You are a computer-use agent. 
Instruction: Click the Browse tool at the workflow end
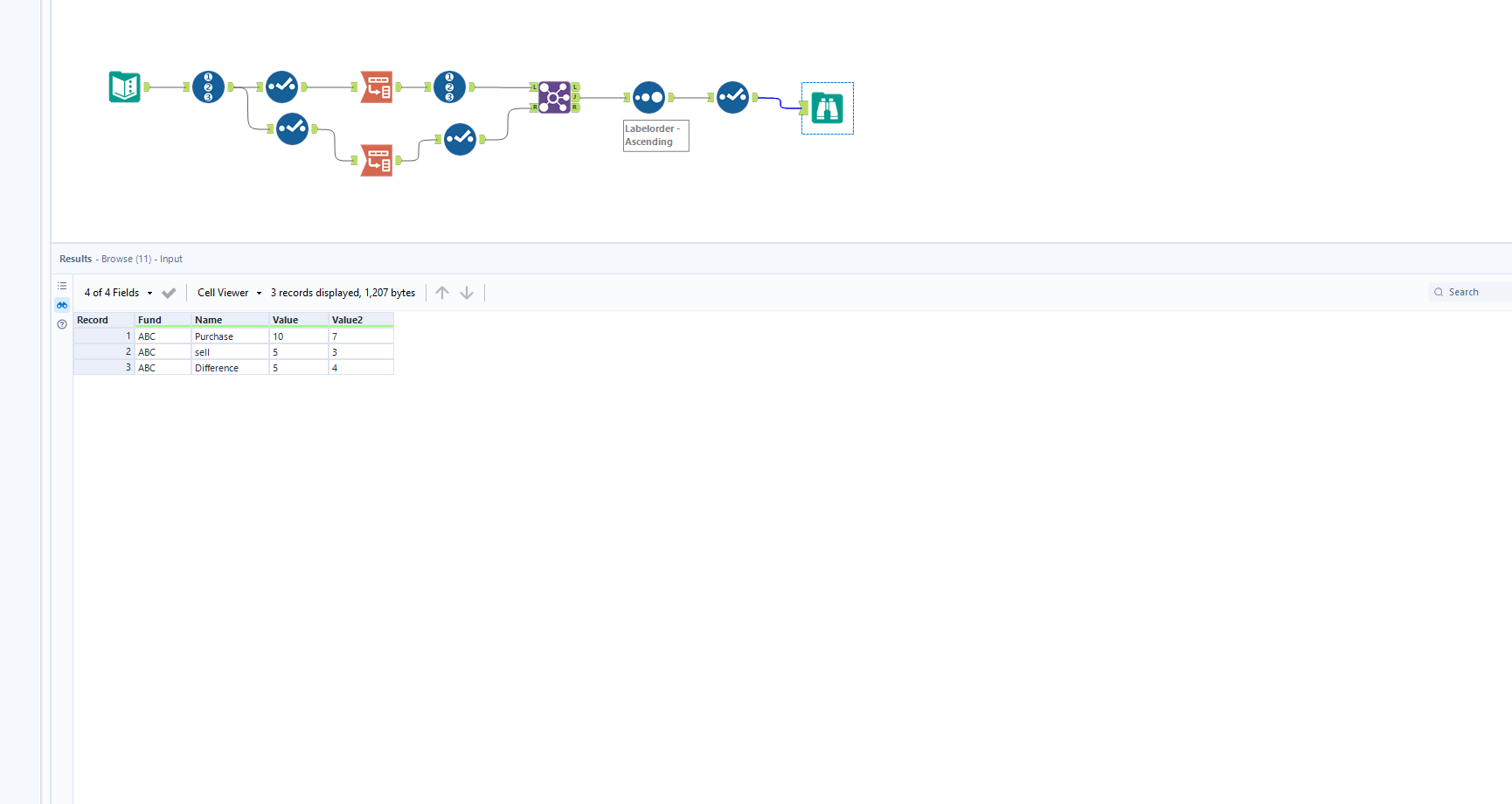coord(827,107)
